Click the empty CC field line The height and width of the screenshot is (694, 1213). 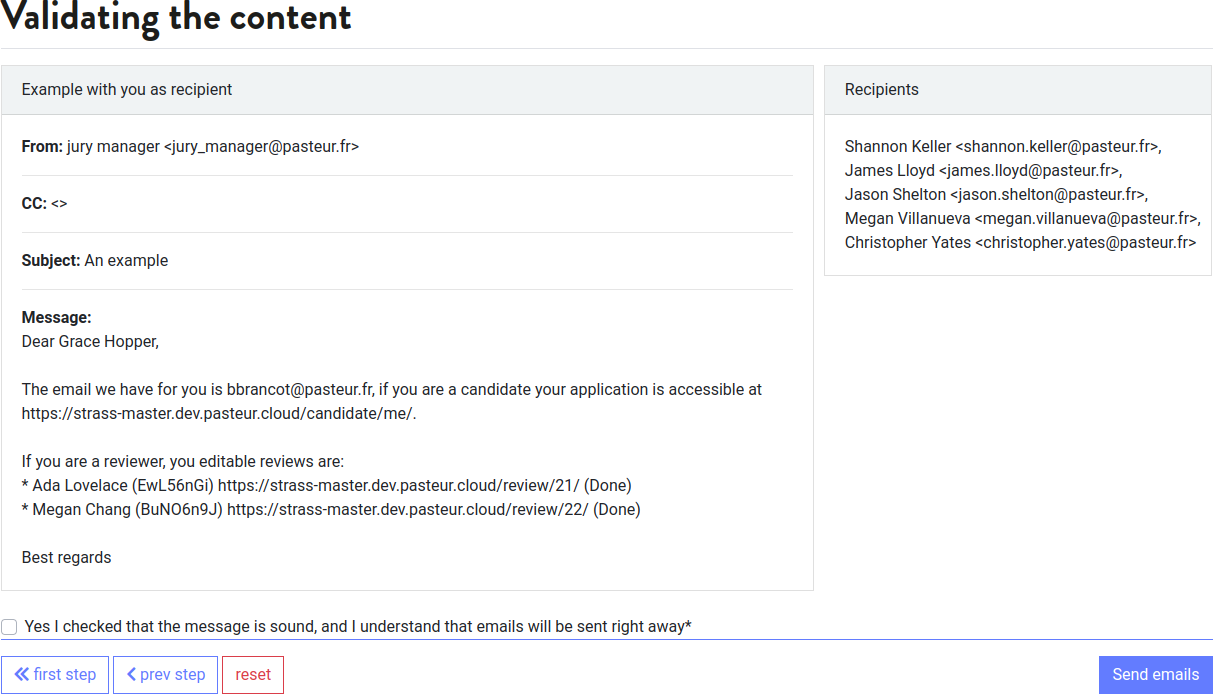(59, 204)
